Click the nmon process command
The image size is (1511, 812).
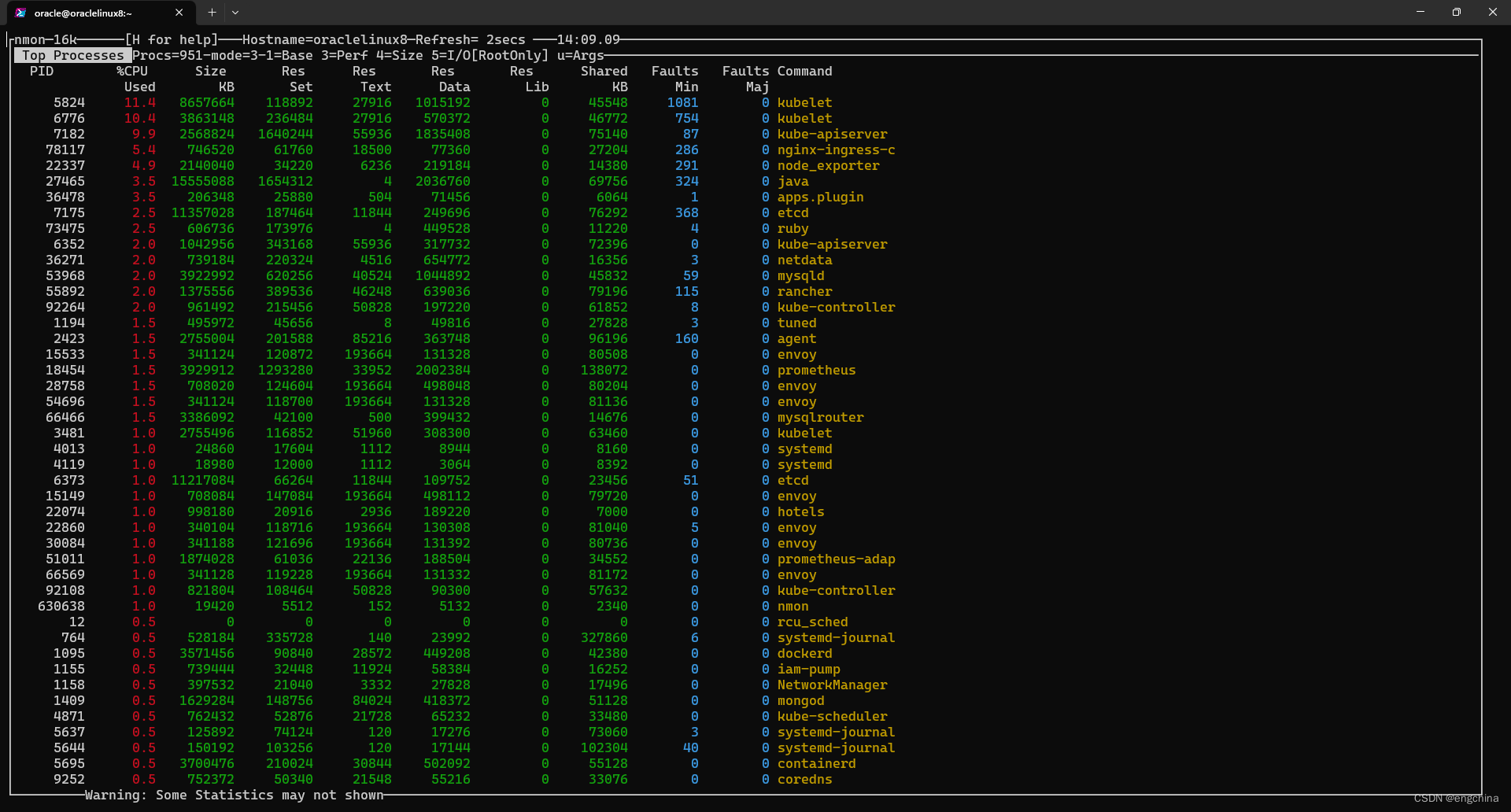(x=792, y=606)
